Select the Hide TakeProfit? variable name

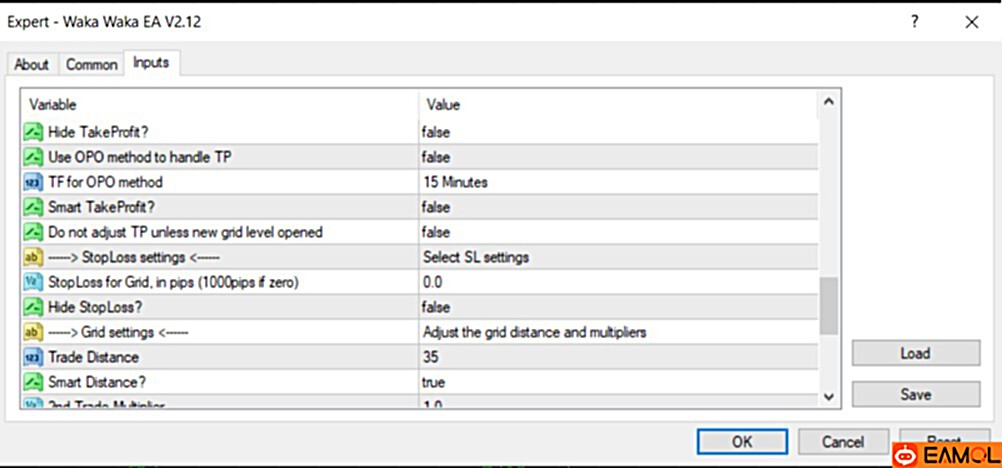[x=96, y=132]
